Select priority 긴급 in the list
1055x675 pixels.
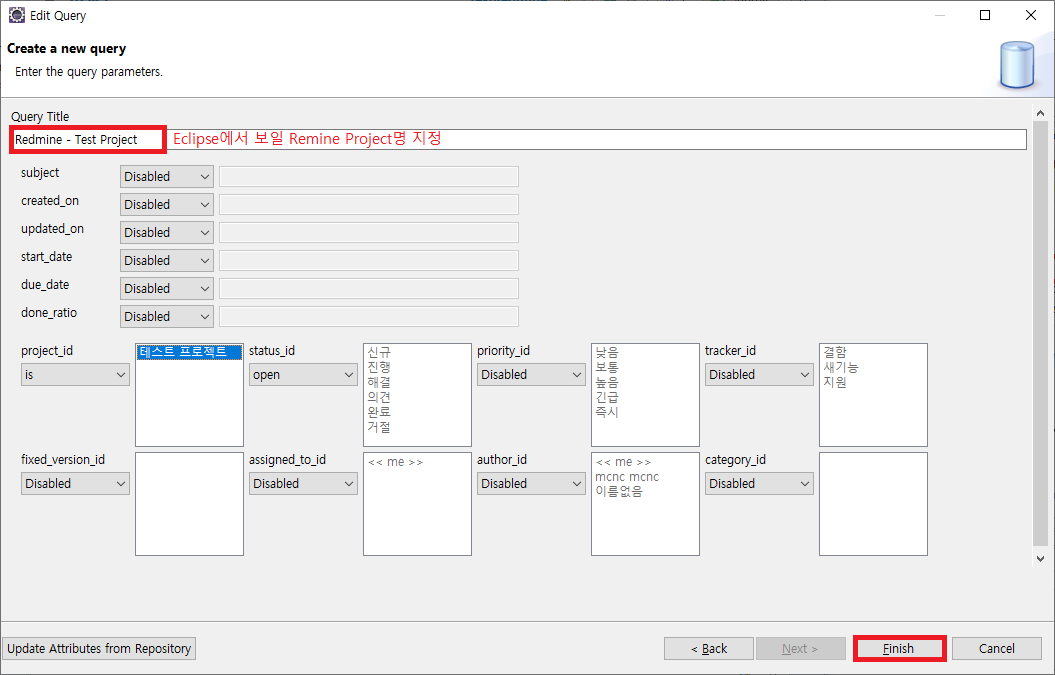point(607,397)
